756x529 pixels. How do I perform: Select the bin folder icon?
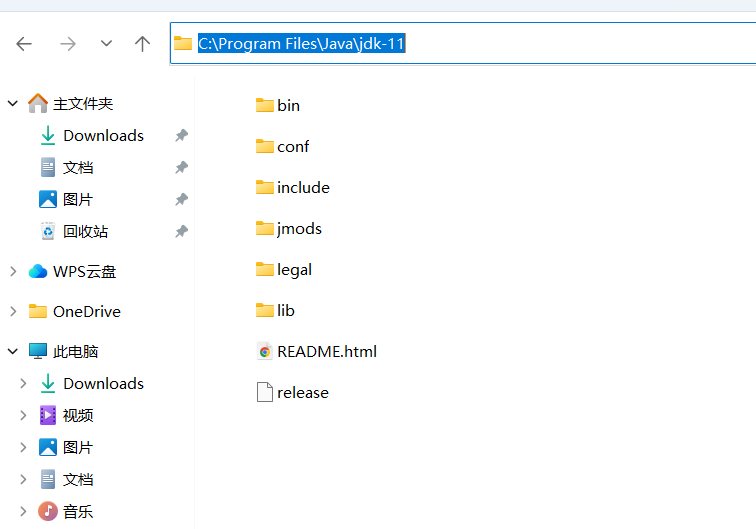click(x=265, y=105)
